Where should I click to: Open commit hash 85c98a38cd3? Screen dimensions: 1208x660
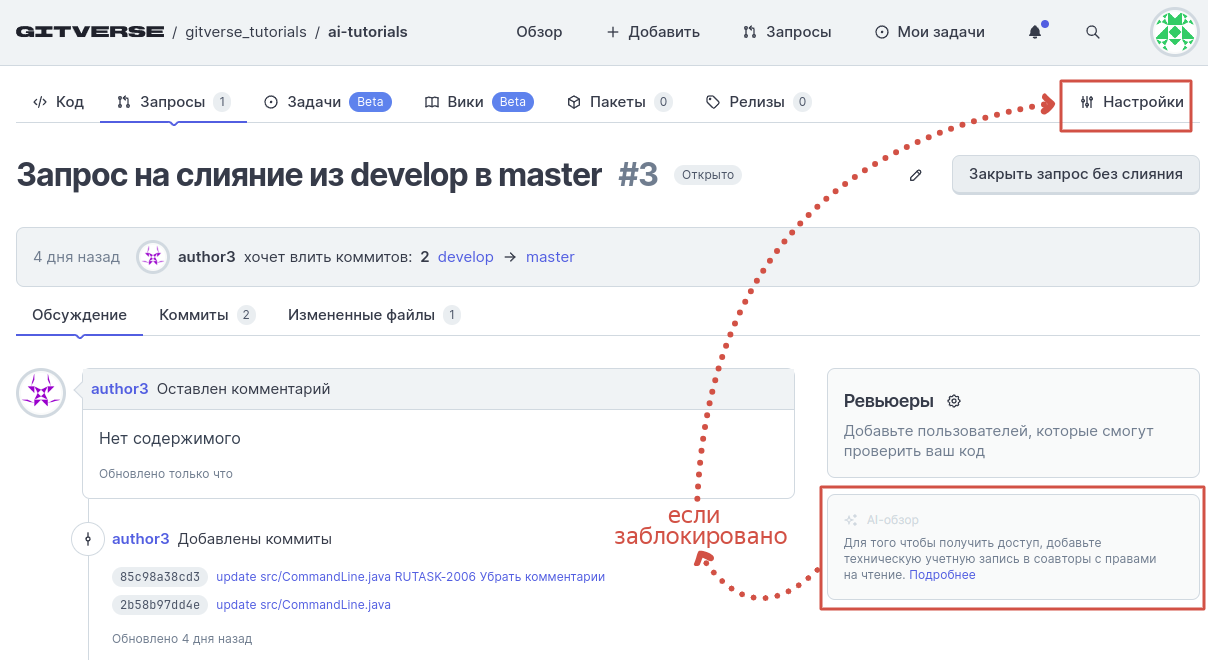click(x=160, y=577)
